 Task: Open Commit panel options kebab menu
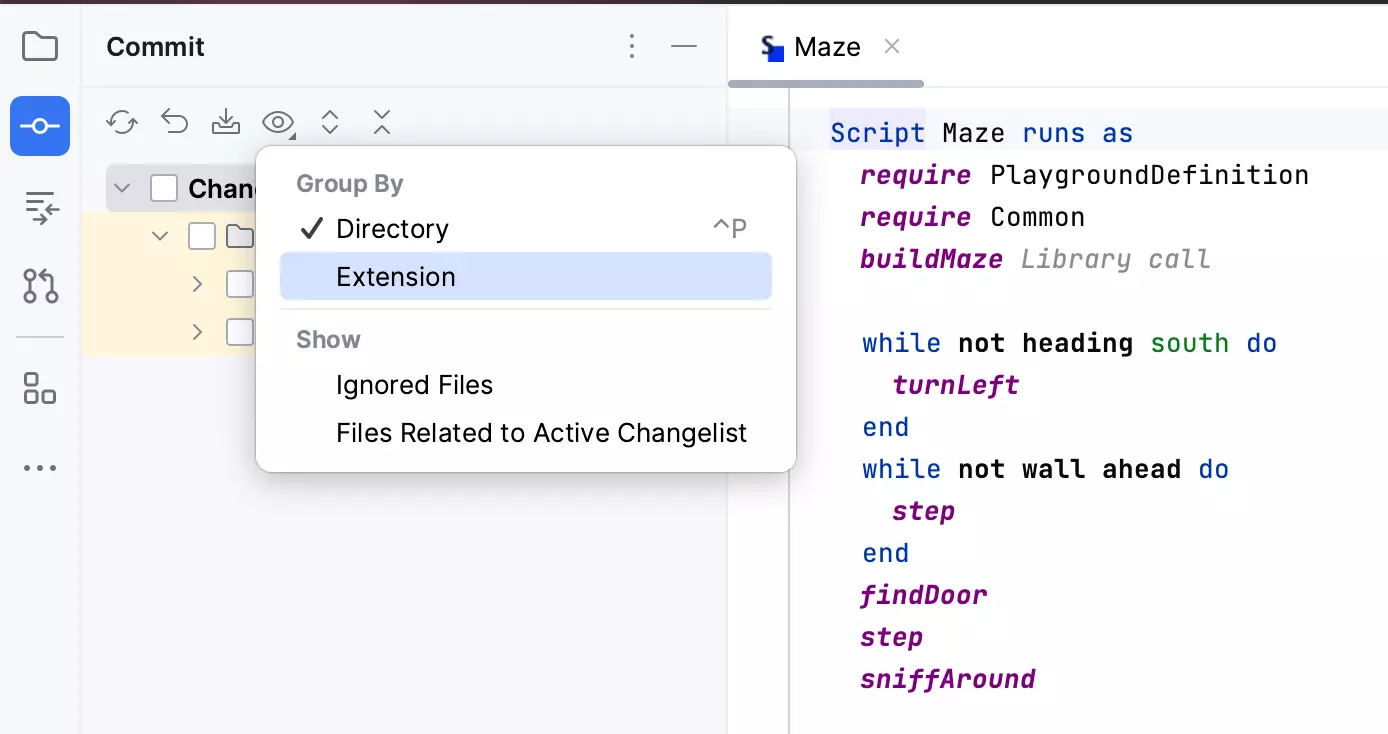632,47
